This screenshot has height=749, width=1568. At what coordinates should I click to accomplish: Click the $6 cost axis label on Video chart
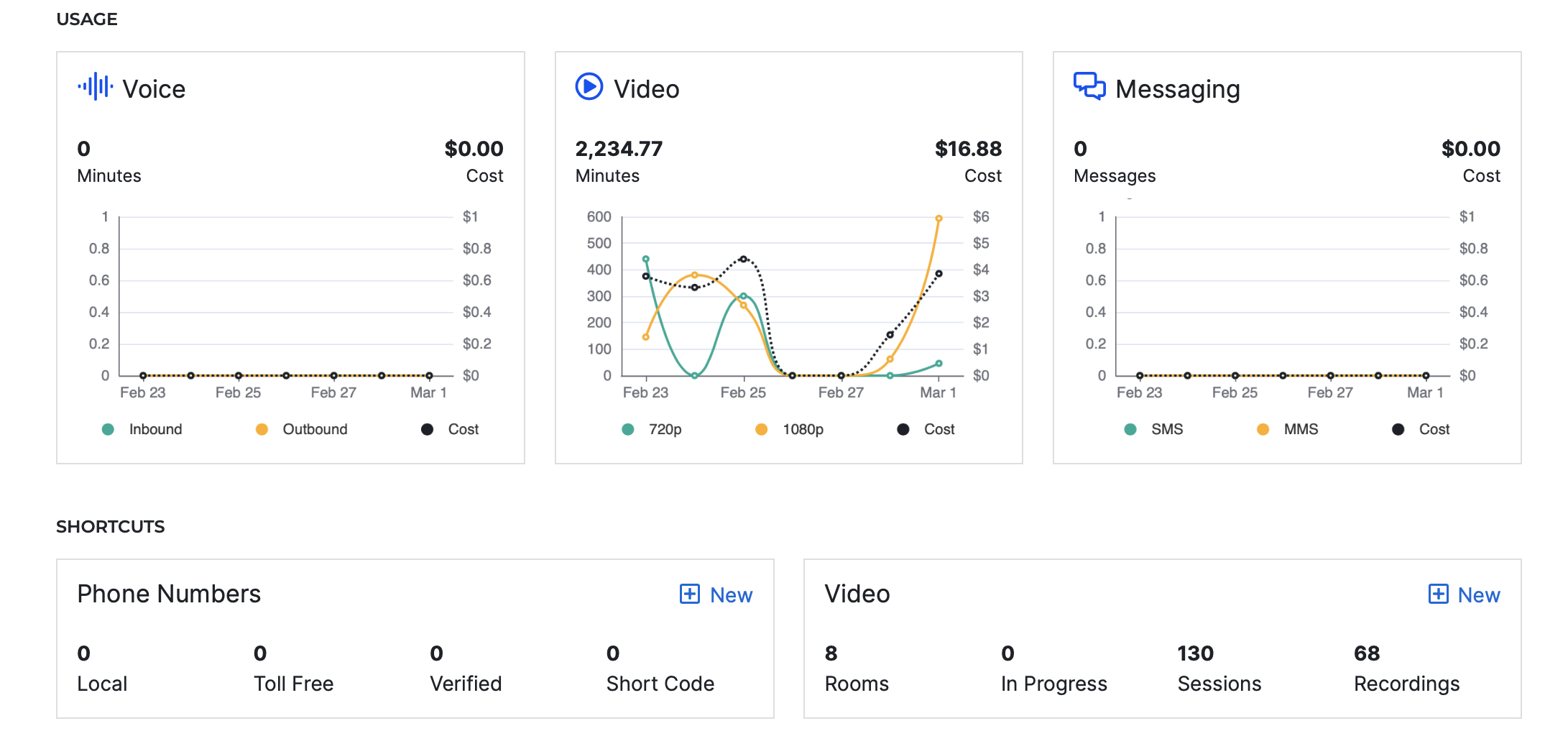click(x=981, y=216)
